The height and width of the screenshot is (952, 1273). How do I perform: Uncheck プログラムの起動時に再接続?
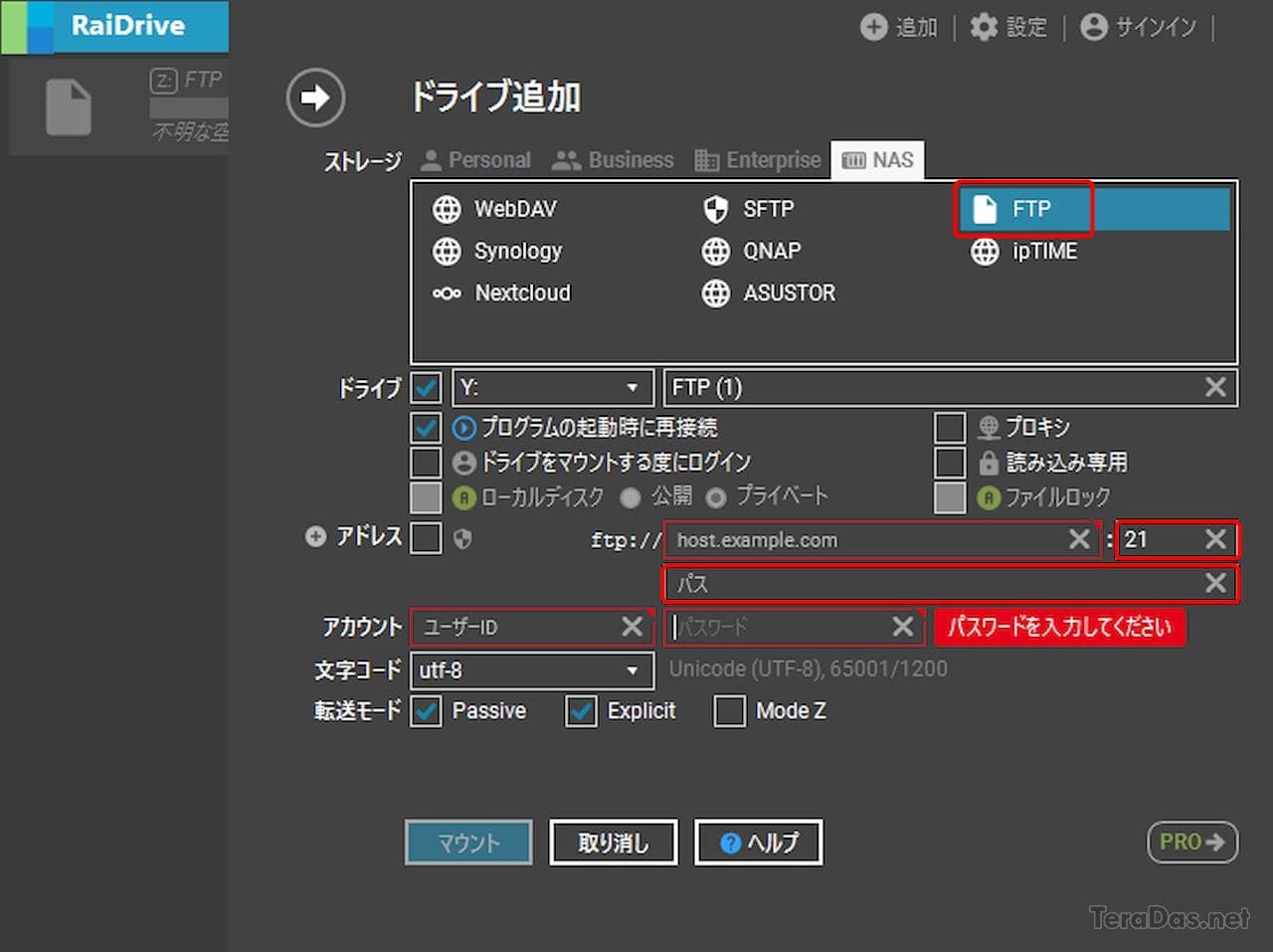click(x=426, y=428)
